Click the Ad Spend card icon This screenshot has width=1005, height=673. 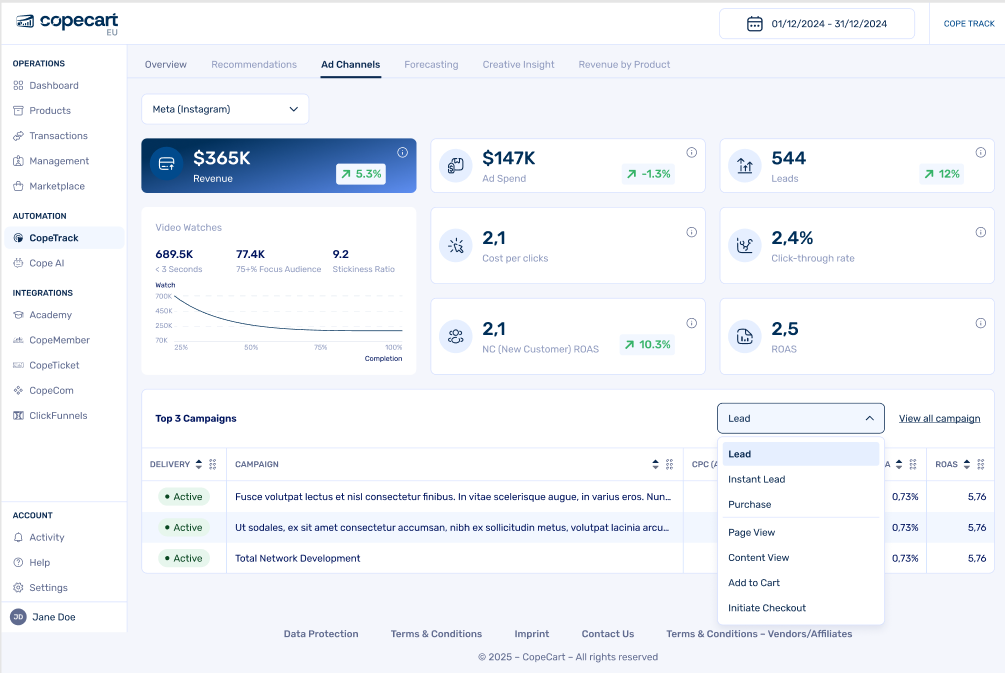[x=456, y=165]
